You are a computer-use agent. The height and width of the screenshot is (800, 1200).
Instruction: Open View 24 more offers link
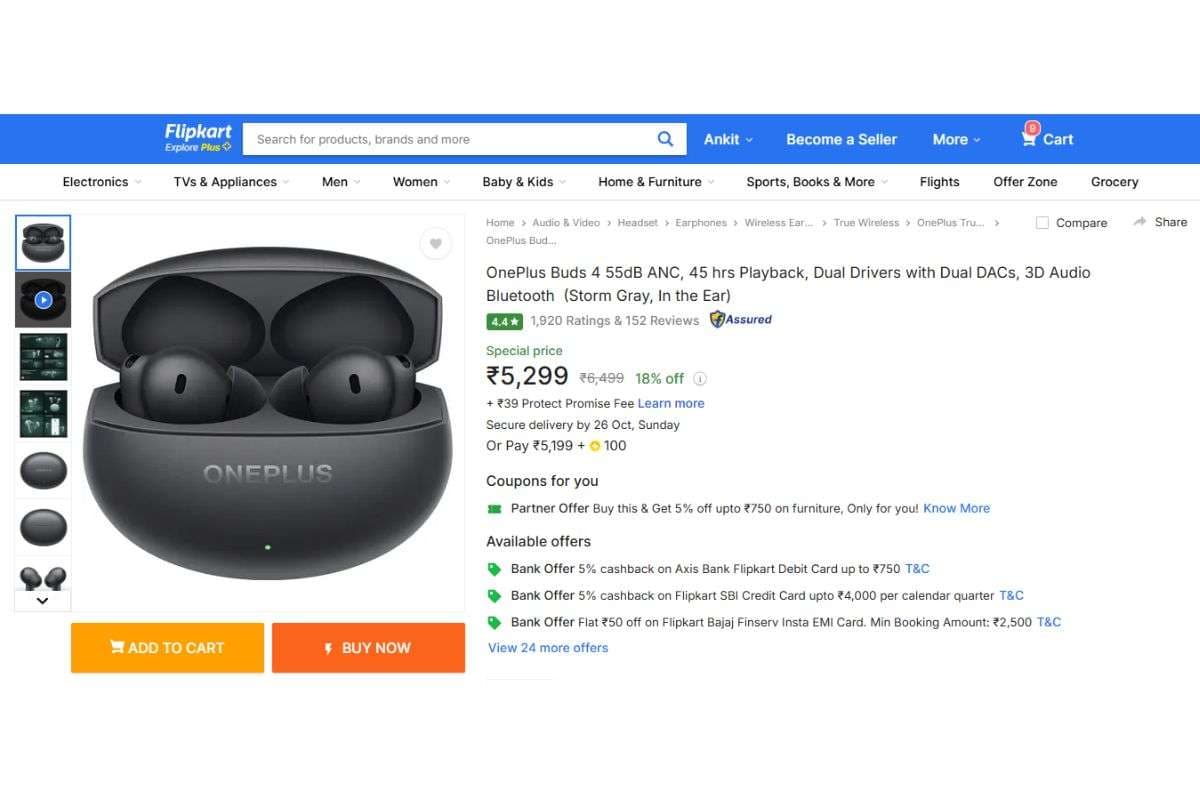(x=548, y=648)
